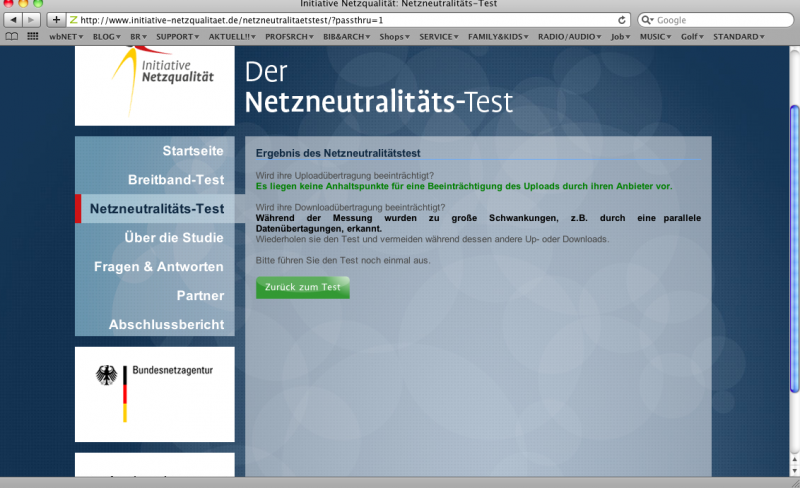The image size is (800, 488).
Task: Open the RADIO/AUDIO bookmark dropdown
Action: (570, 36)
